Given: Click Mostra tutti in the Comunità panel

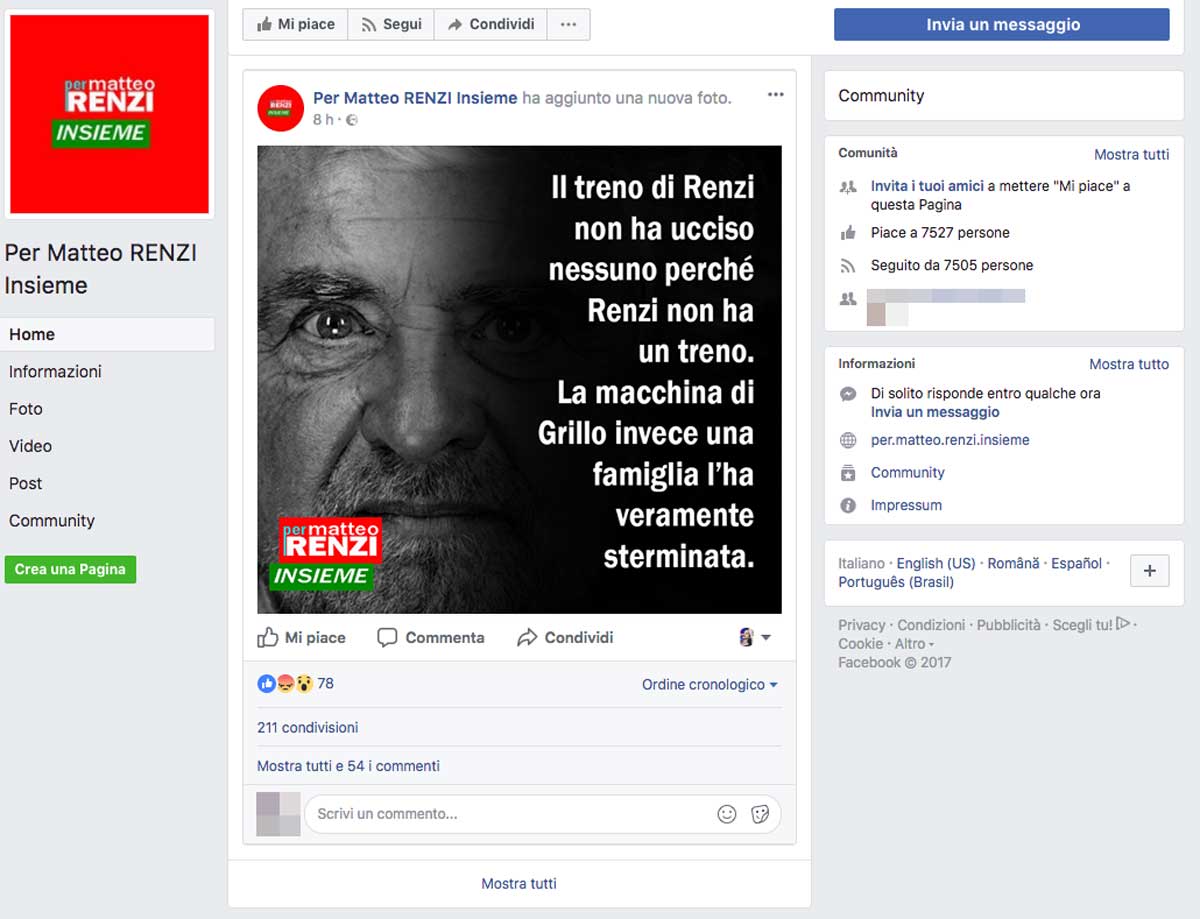Looking at the screenshot, I should (1131, 154).
